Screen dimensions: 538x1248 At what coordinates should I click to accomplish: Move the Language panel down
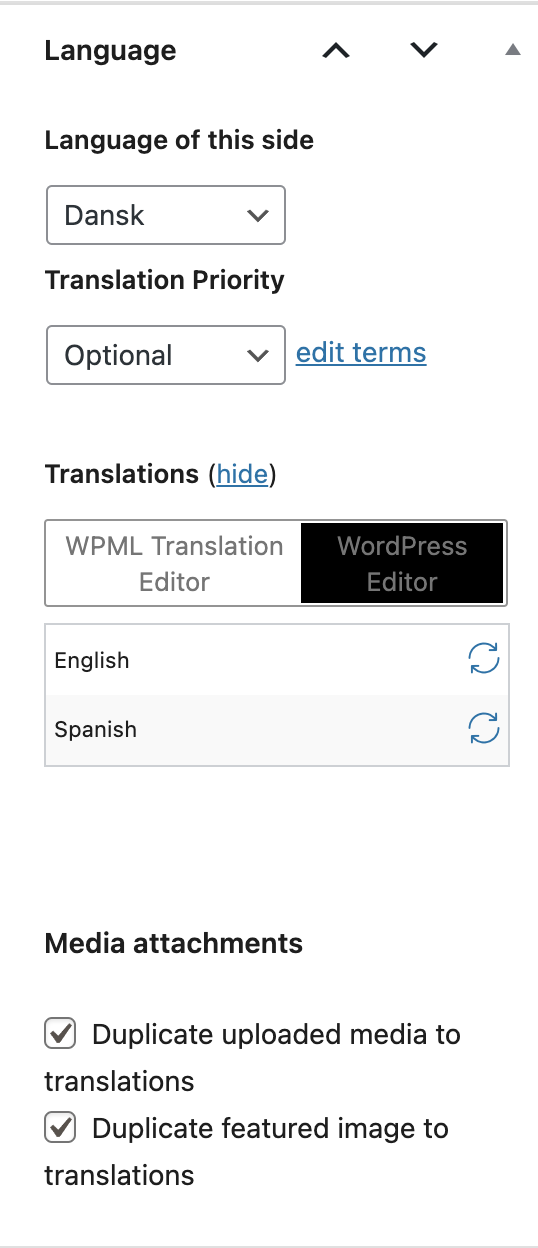(425, 50)
